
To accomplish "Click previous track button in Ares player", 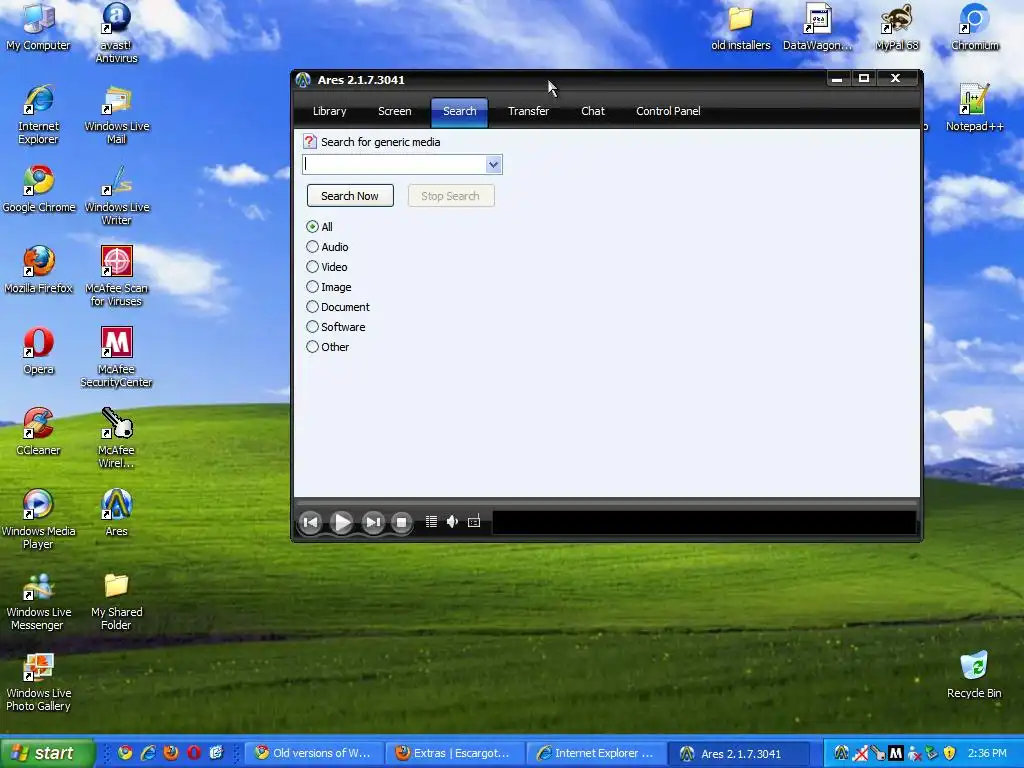I will click(x=310, y=522).
